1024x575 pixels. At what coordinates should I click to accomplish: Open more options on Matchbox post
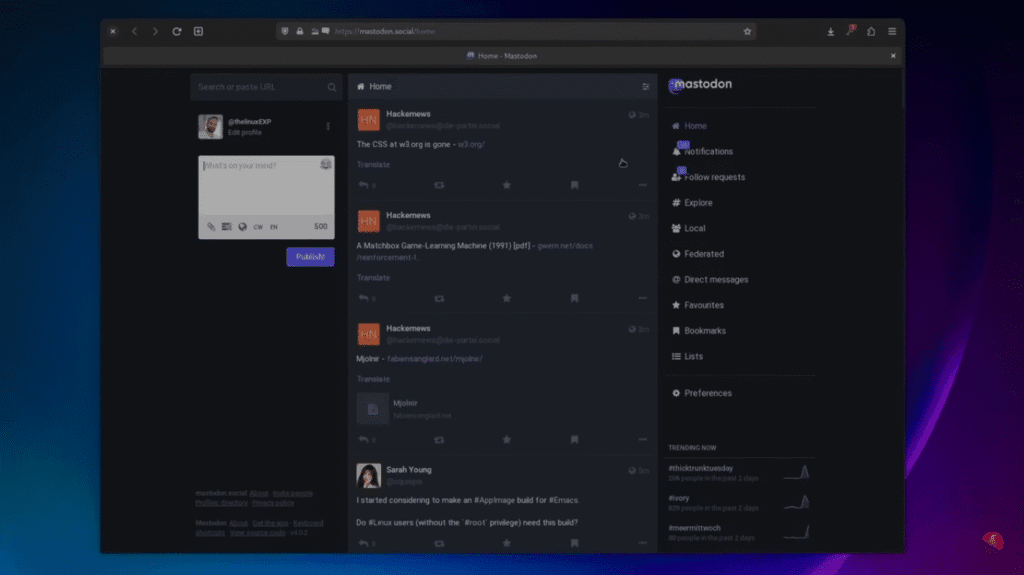click(x=643, y=298)
